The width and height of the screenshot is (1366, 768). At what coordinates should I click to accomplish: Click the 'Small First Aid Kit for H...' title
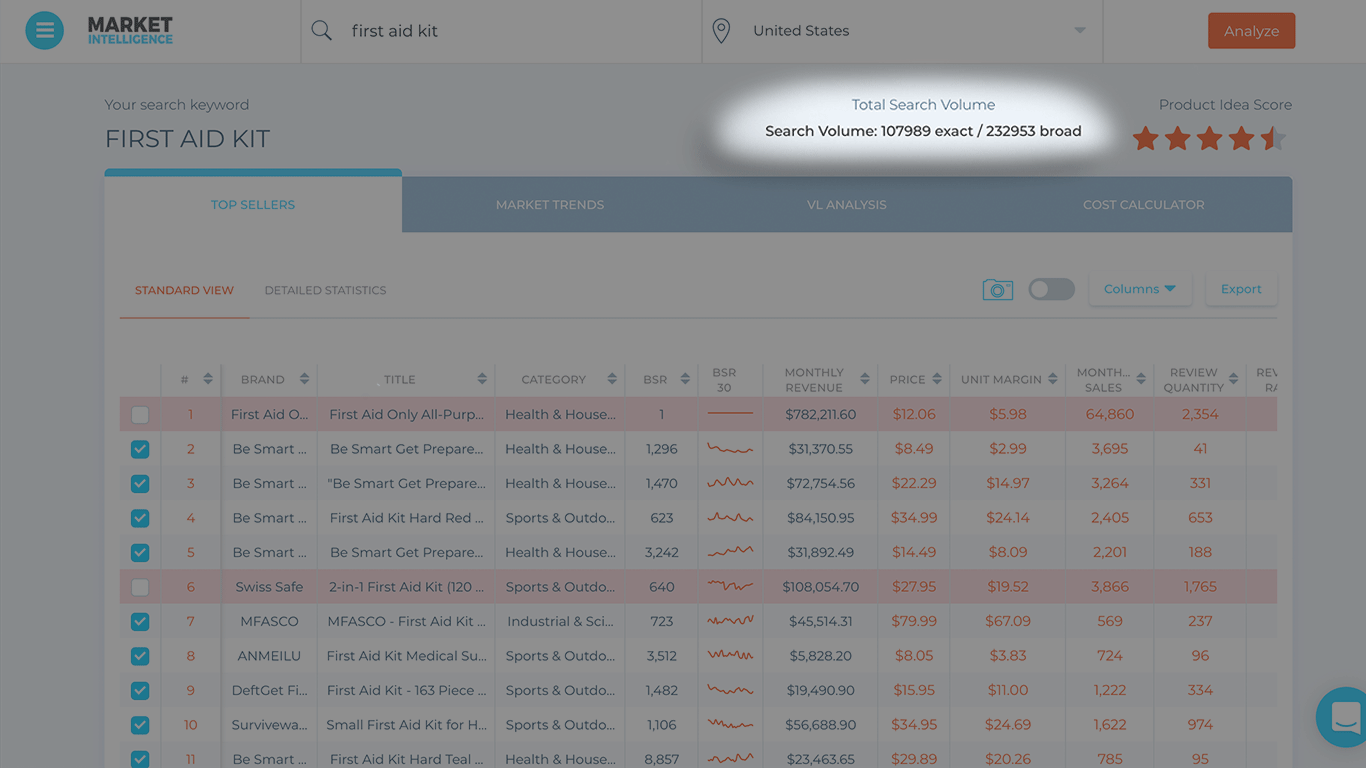[406, 725]
